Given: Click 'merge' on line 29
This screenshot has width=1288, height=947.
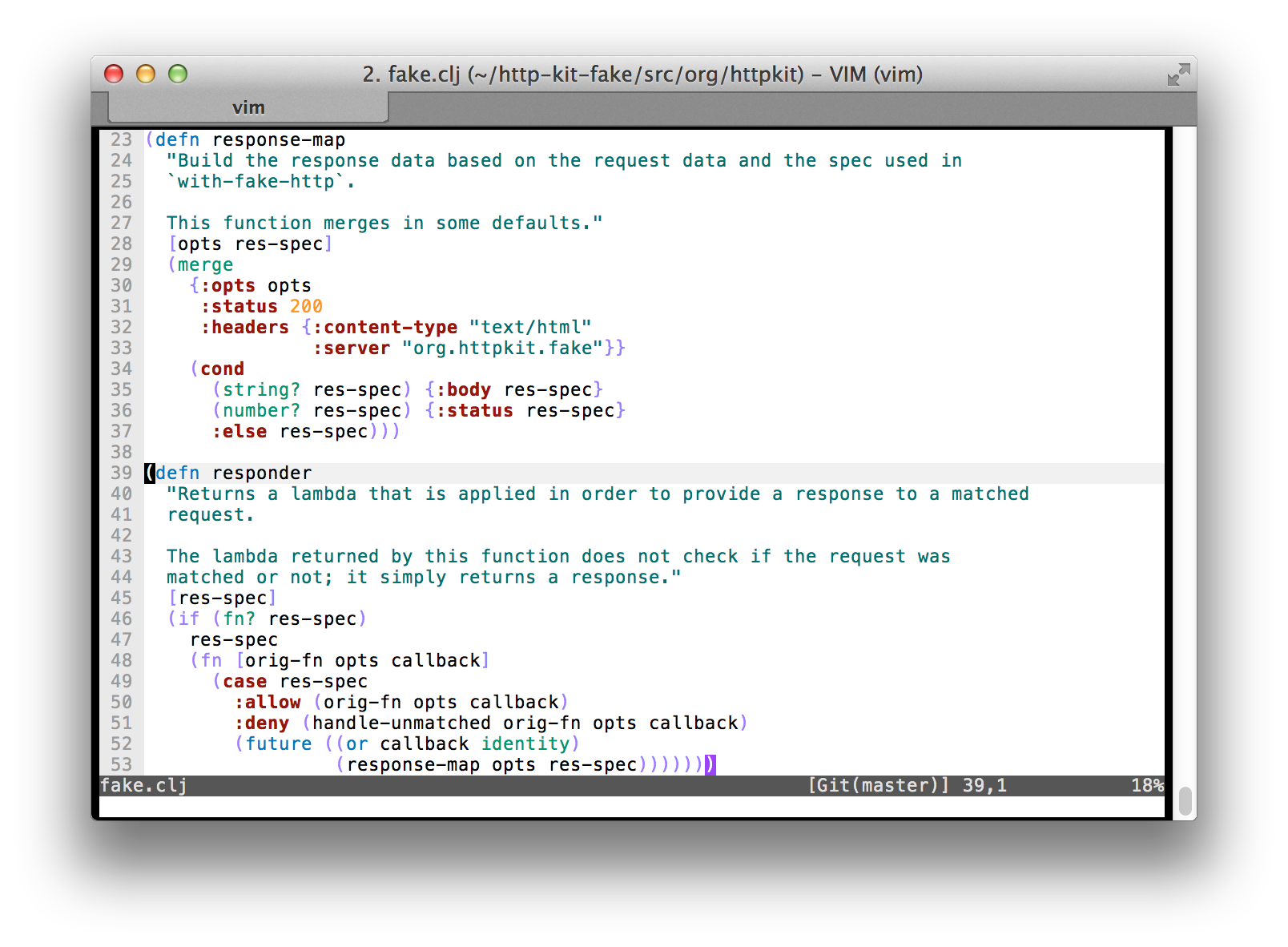Looking at the screenshot, I should coord(205,264).
